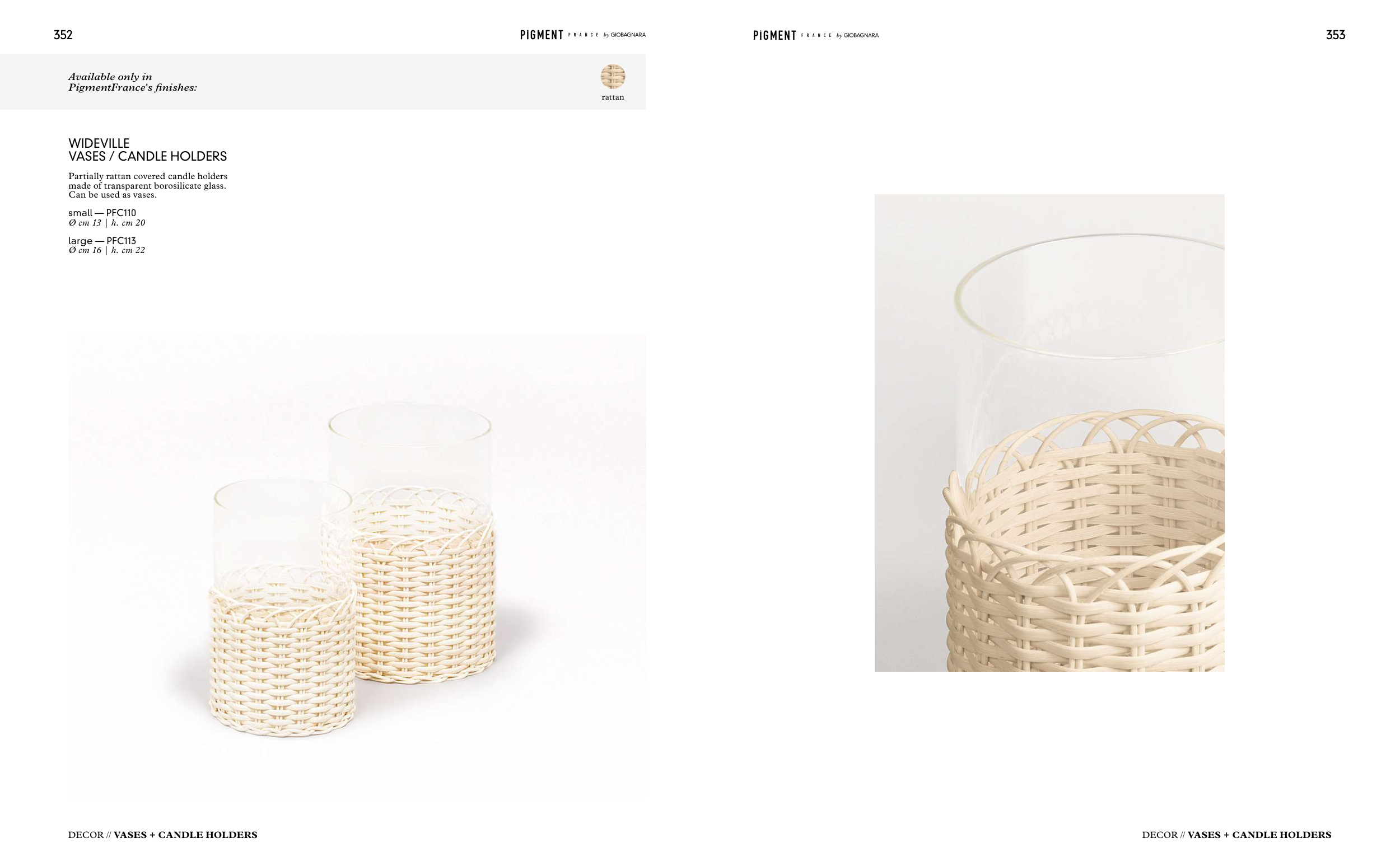
Task: Select the large PFC113 product code
Action: point(102,241)
